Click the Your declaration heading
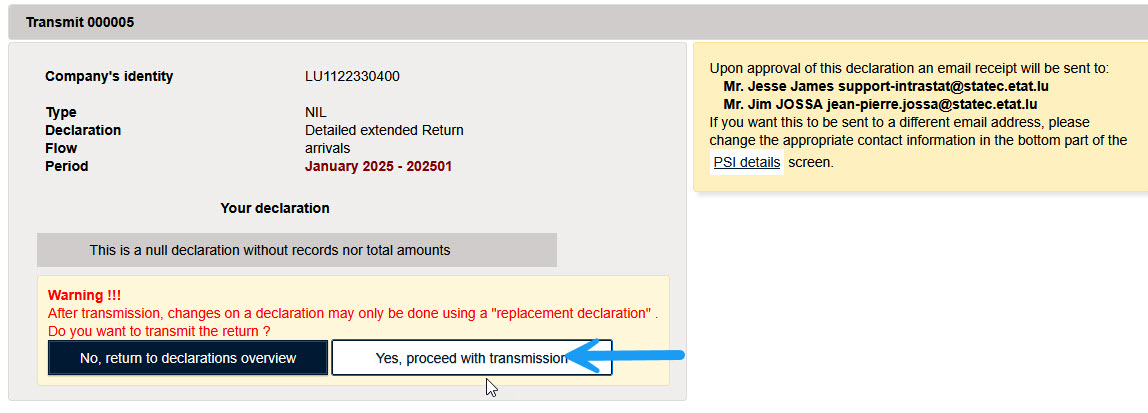1148x413 pixels. click(275, 208)
